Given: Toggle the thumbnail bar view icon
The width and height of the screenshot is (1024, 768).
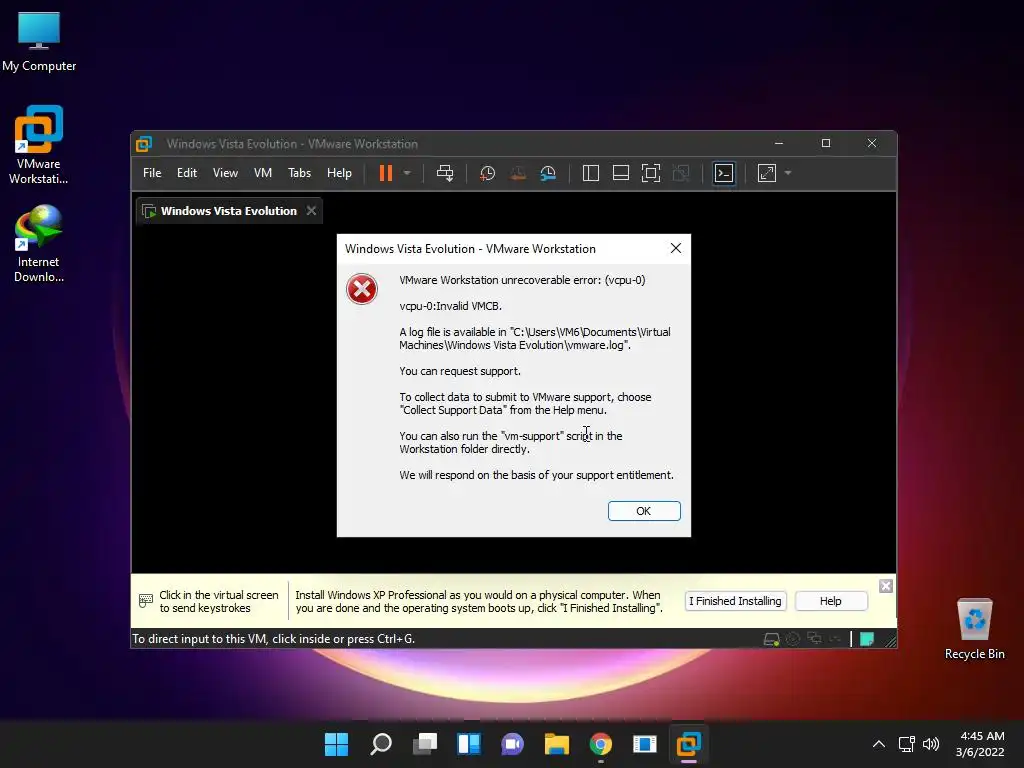Looking at the screenshot, I should [x=620, y=173].
